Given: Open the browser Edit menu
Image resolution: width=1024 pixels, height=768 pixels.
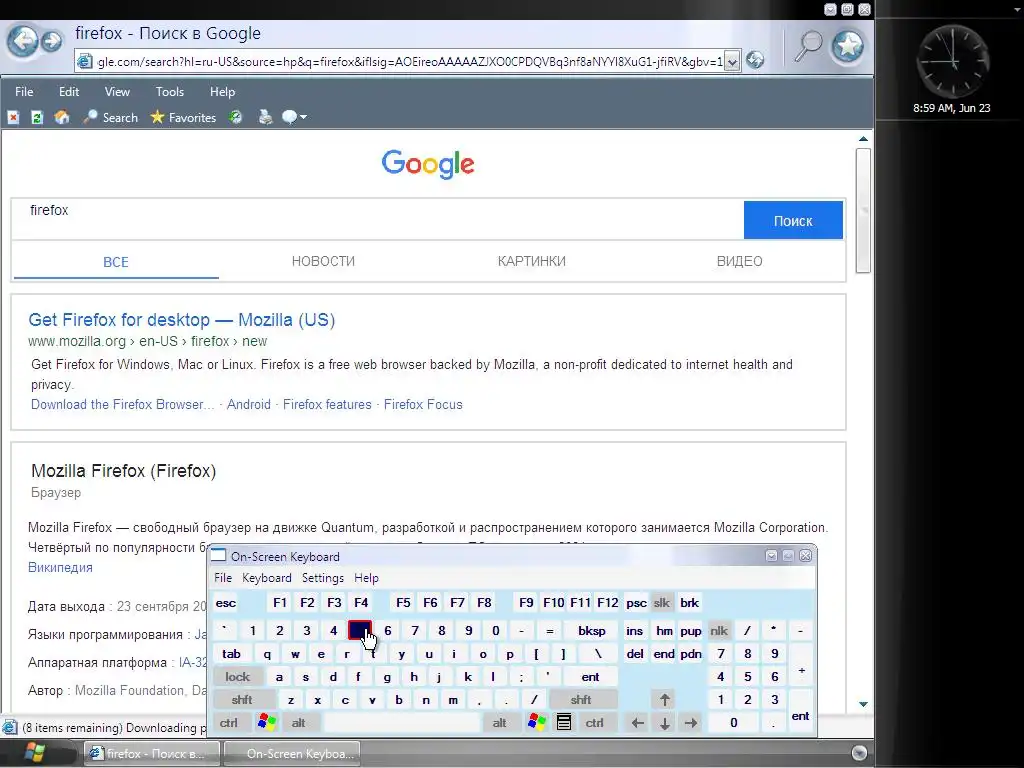Looking at the screenshot, I should tap(69, 92).
